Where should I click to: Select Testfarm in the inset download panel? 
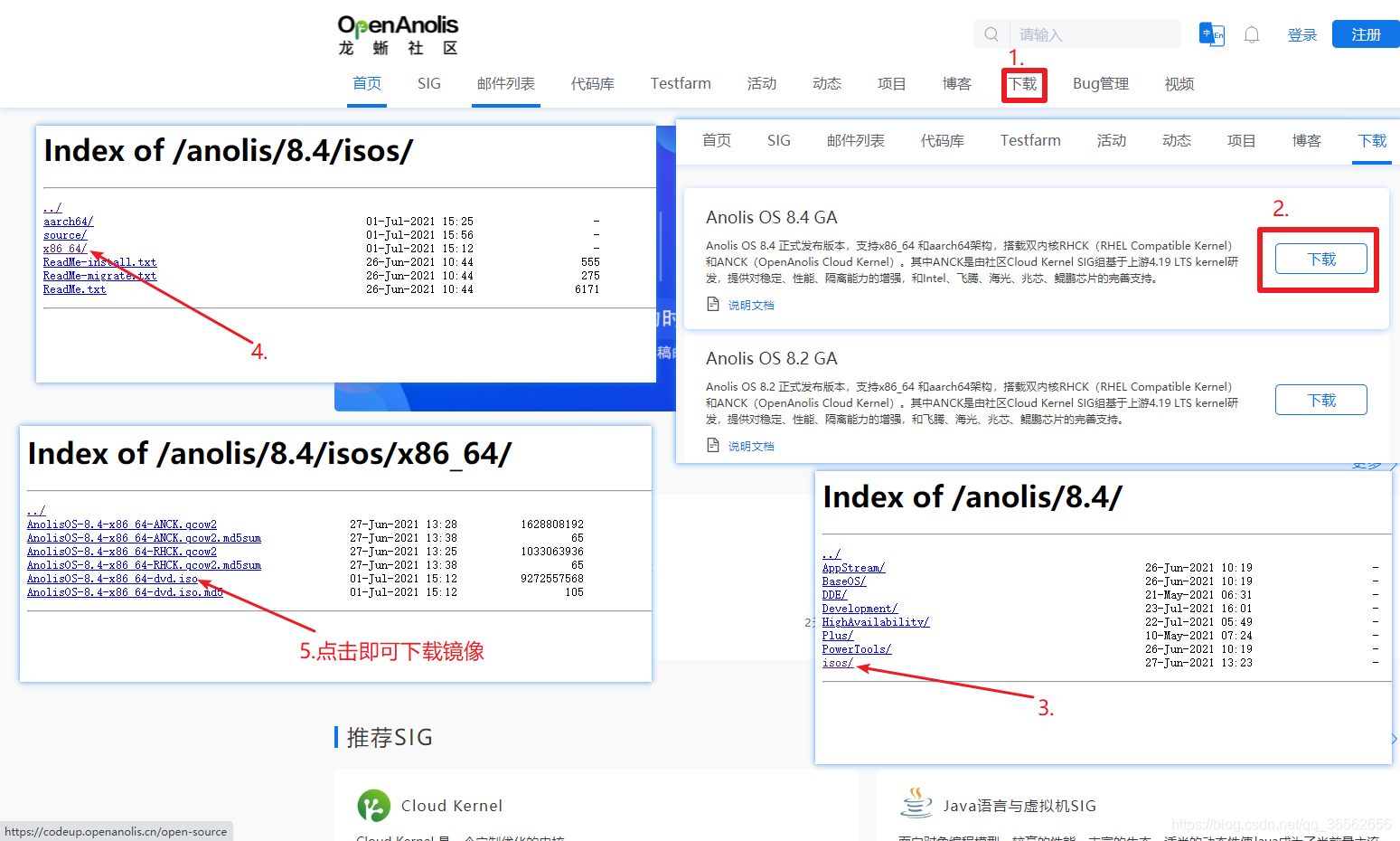click(x=1030, y=140)
